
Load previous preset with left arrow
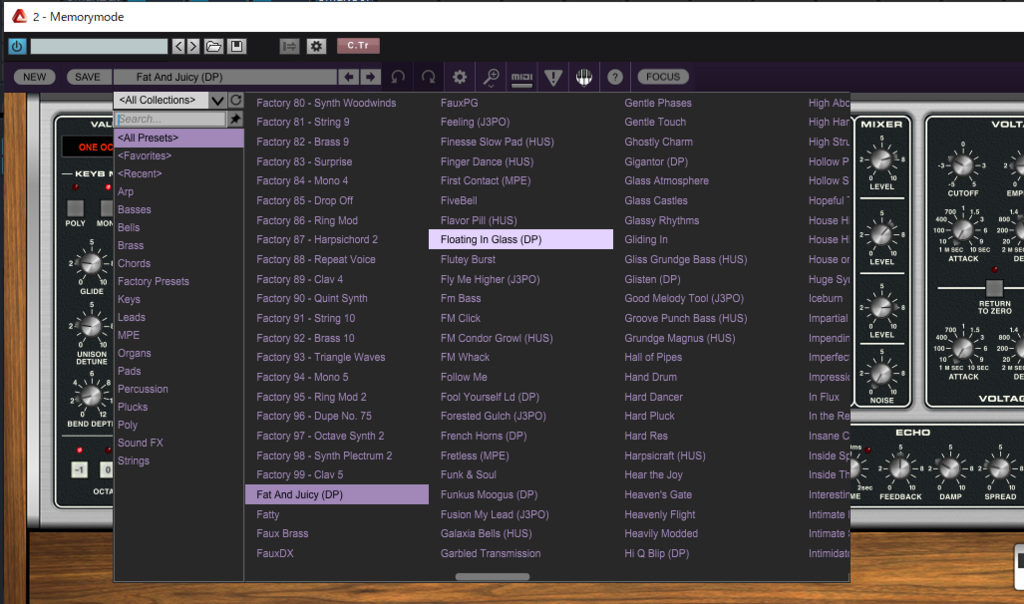pos(349,77)
